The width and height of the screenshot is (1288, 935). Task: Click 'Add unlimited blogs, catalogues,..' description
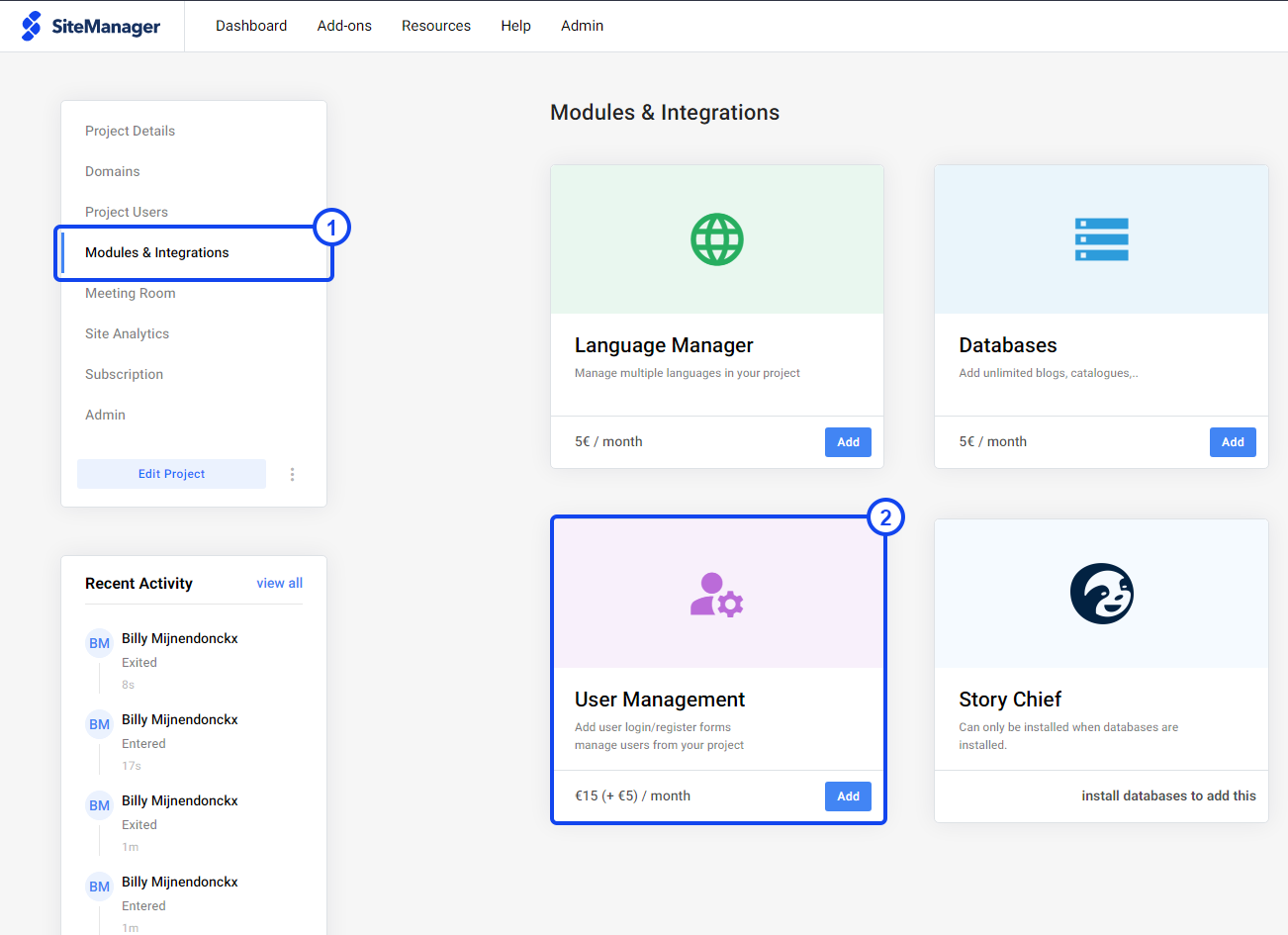[x=1049, y=373]
